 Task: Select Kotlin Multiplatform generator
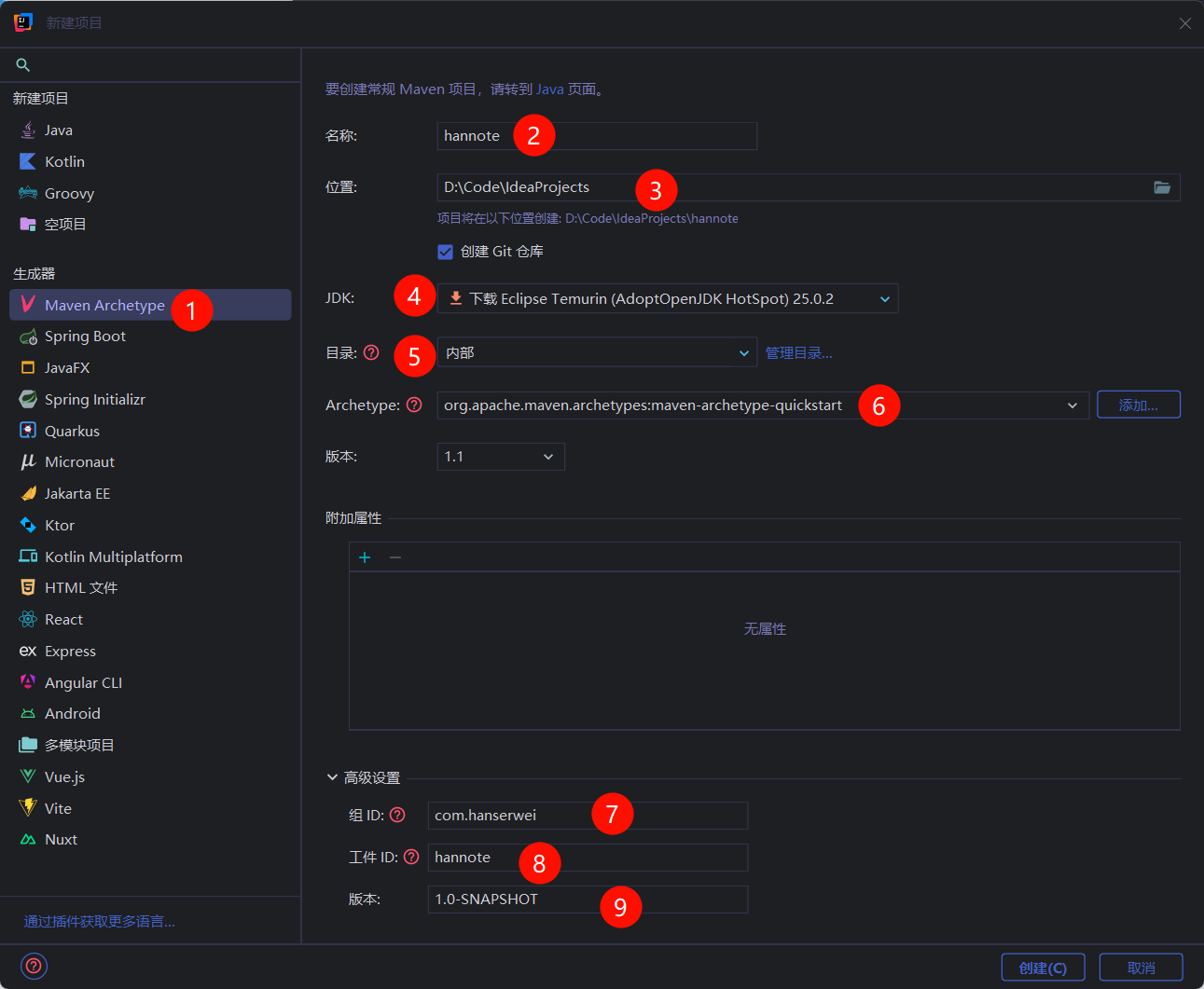[113, 556]
